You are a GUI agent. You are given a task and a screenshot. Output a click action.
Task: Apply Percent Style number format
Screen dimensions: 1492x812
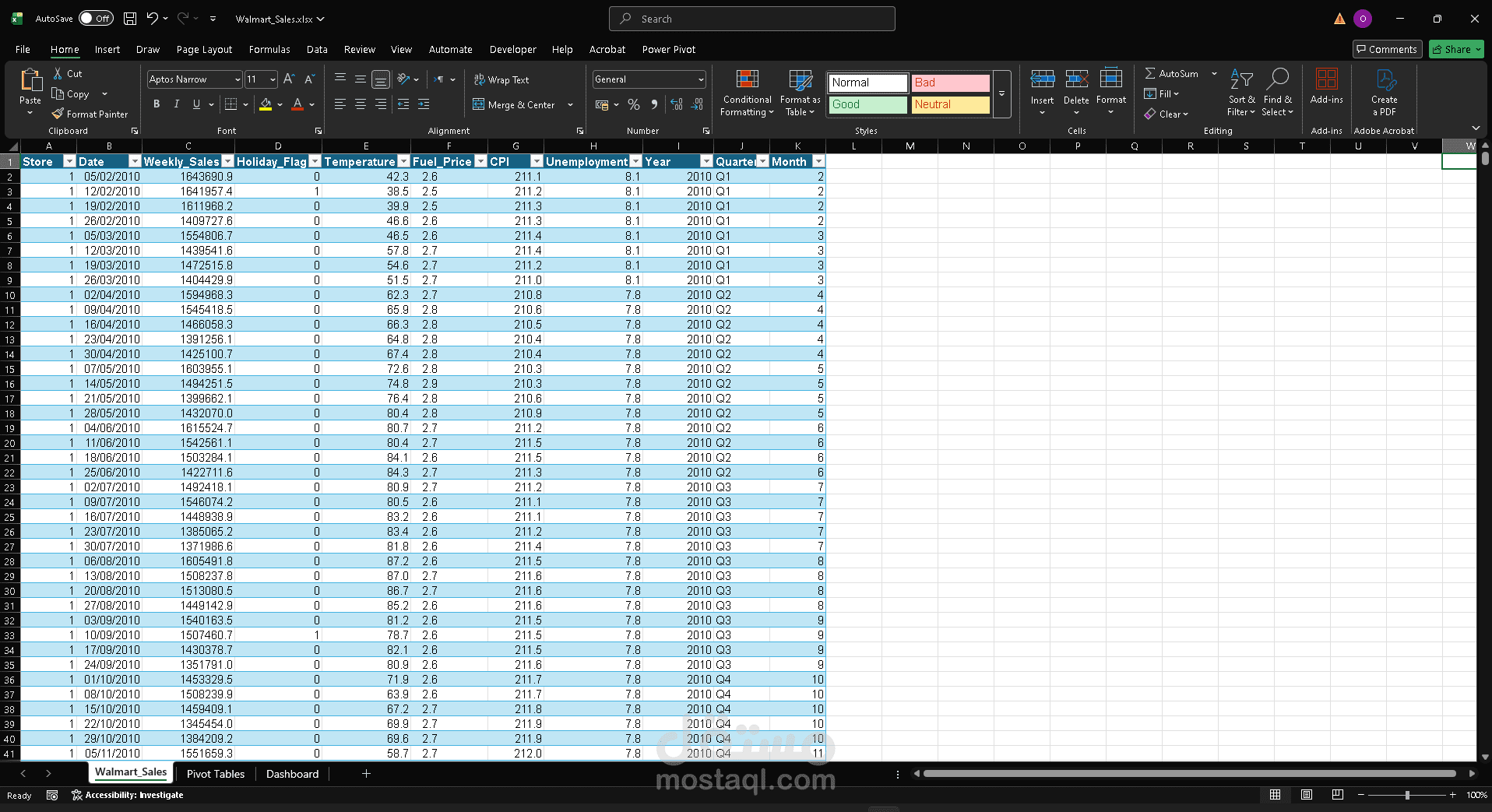click(634, 104)
